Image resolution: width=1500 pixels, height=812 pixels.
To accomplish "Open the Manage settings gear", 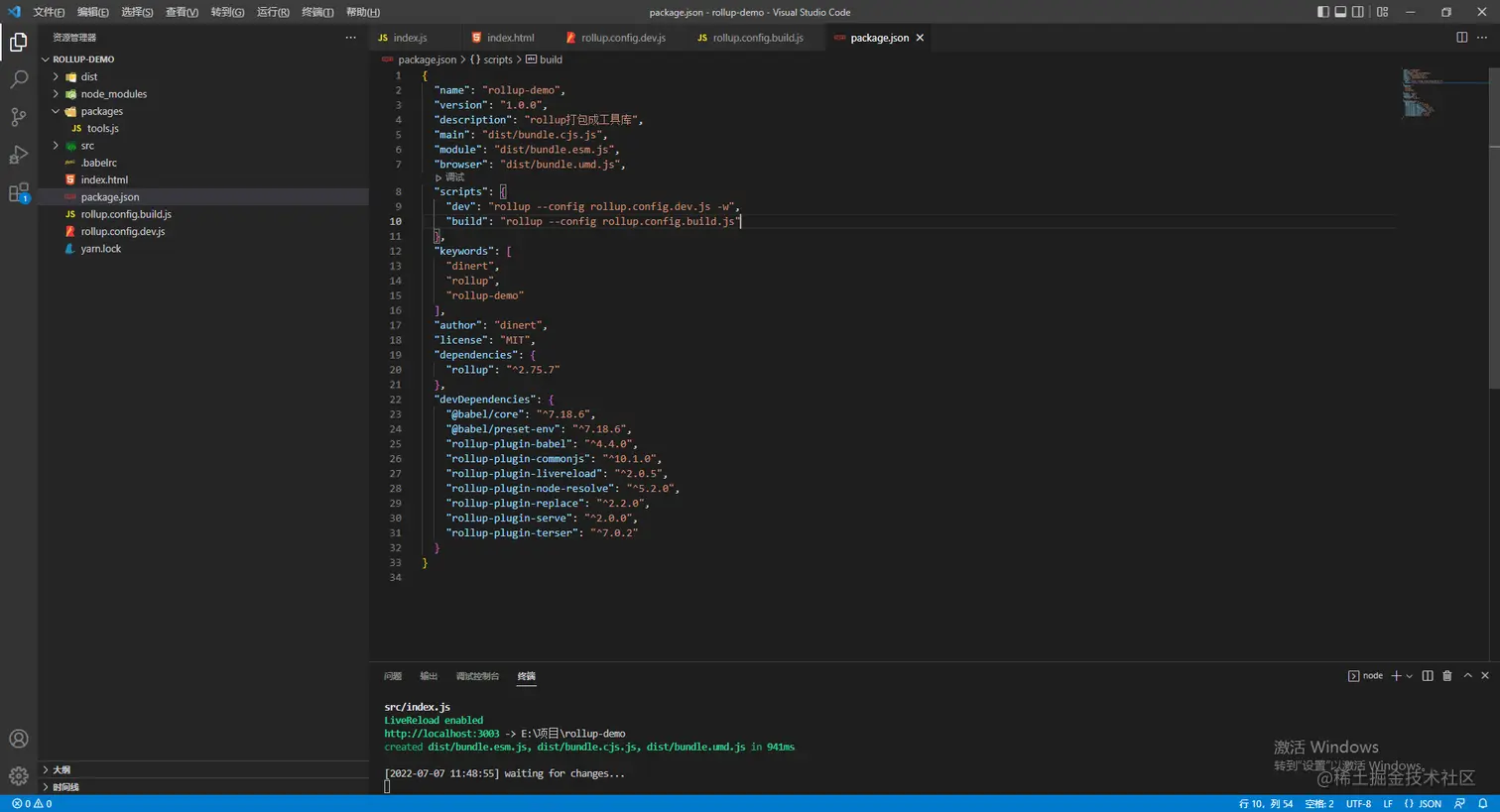I will pyautogui.click(x=18, y=776).
